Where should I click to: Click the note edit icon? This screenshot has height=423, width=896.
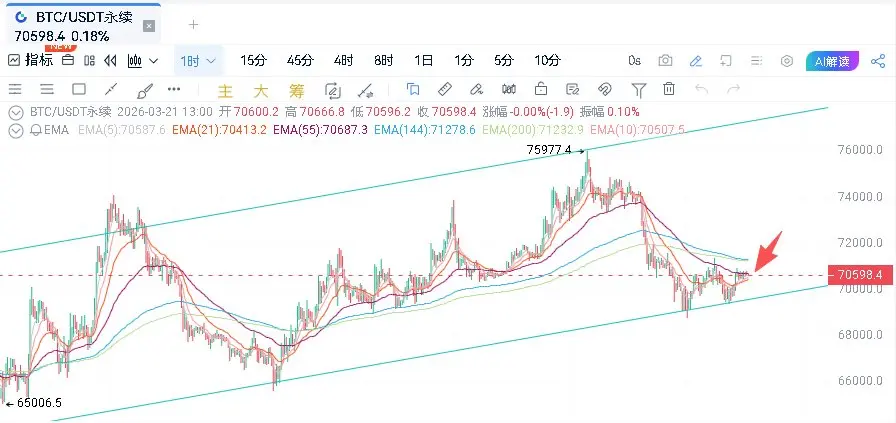tap(573, 89)
